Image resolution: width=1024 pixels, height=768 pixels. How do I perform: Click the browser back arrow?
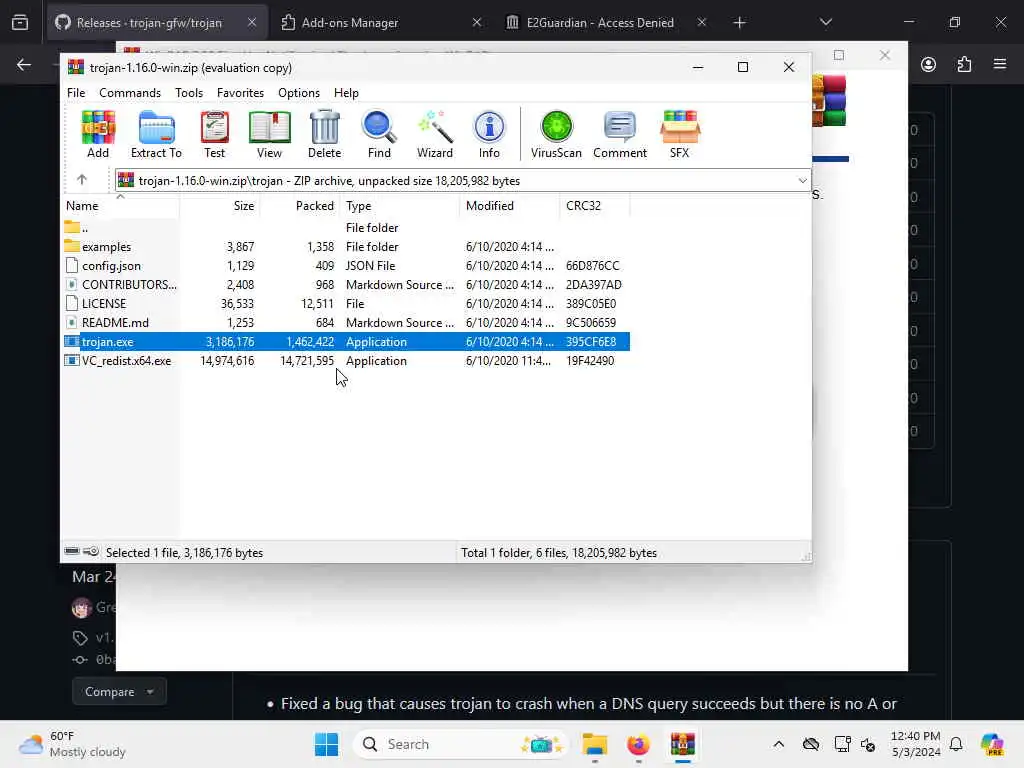point(24,64)
